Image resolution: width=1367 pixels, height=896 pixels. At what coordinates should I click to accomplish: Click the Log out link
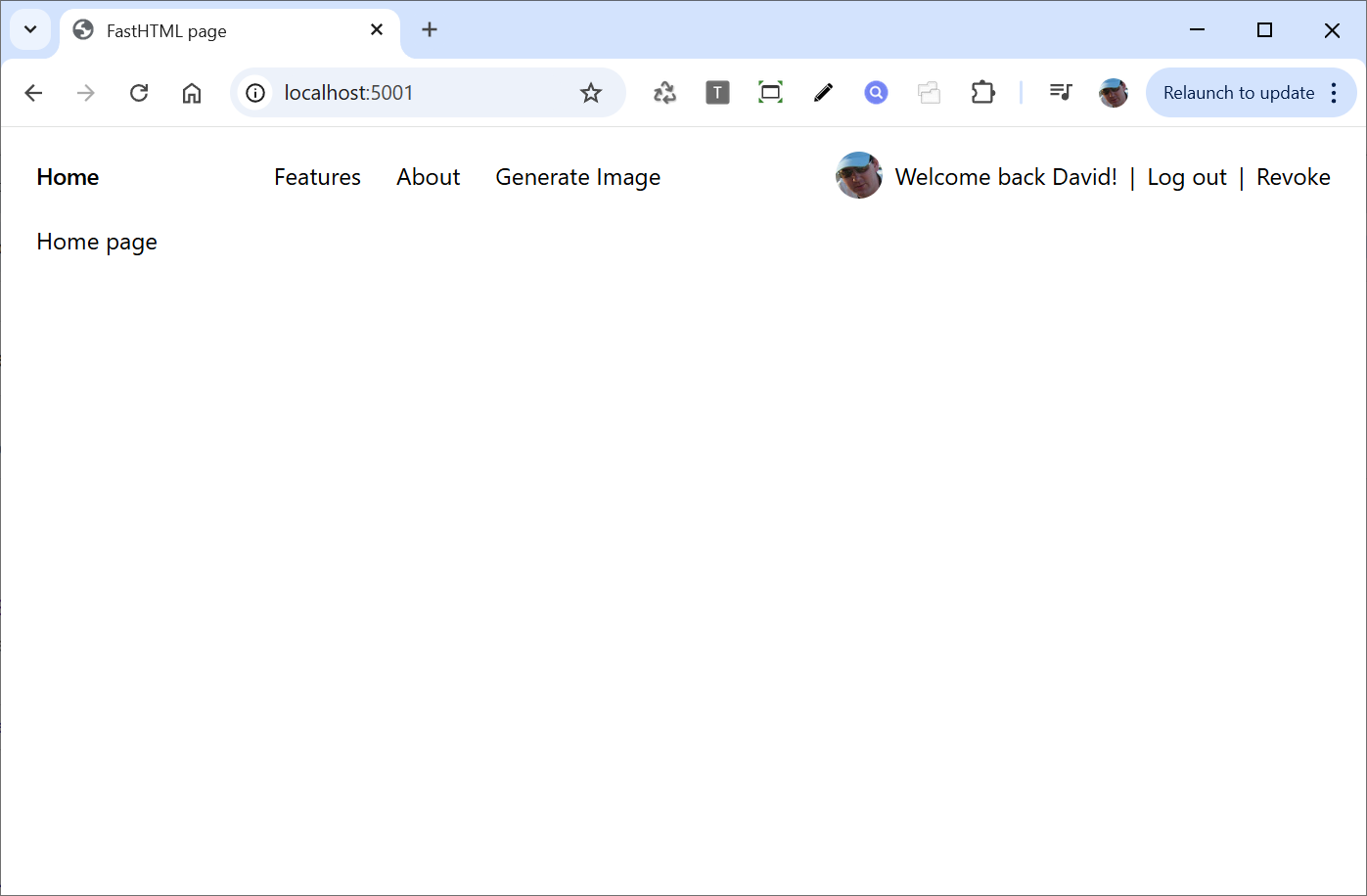(x=1186, y=177)
